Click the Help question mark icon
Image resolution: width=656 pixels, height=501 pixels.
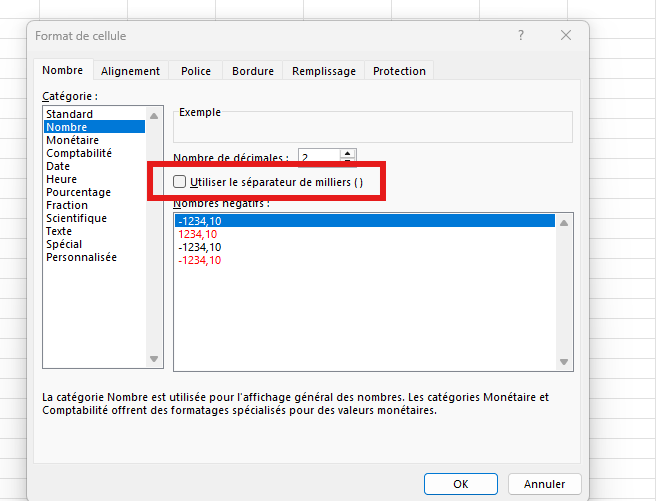tap(520, 36)
